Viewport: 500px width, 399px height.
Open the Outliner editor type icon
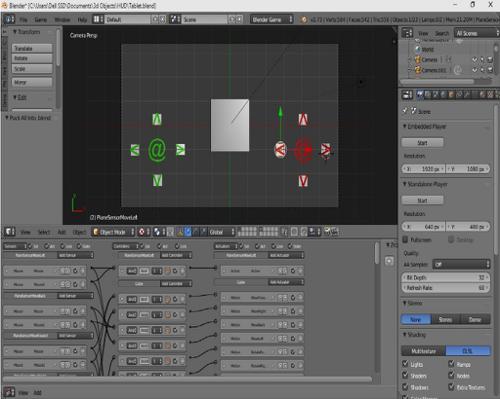pos(407,33)
